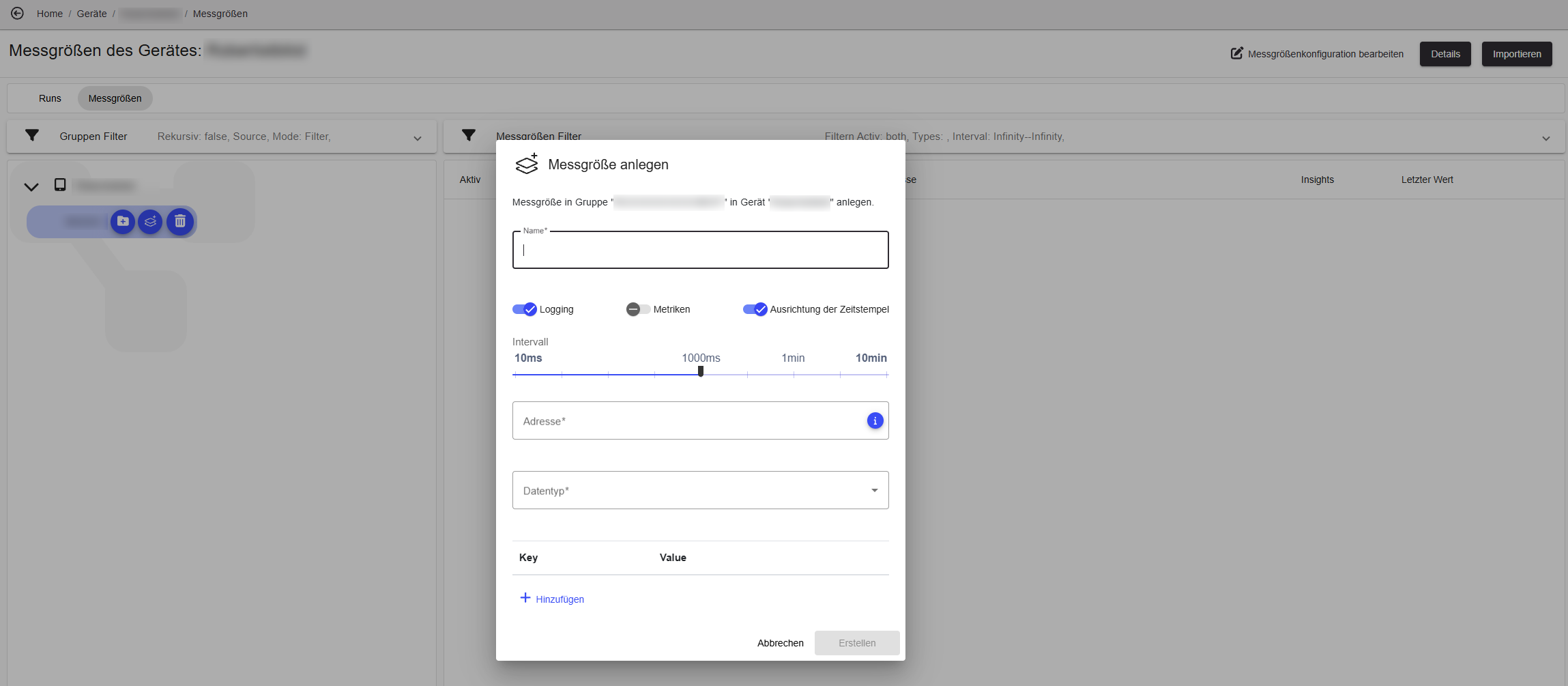The image size is (1568, 686).
Task: Click the trash delete group icon
Action: coord(180,221)
